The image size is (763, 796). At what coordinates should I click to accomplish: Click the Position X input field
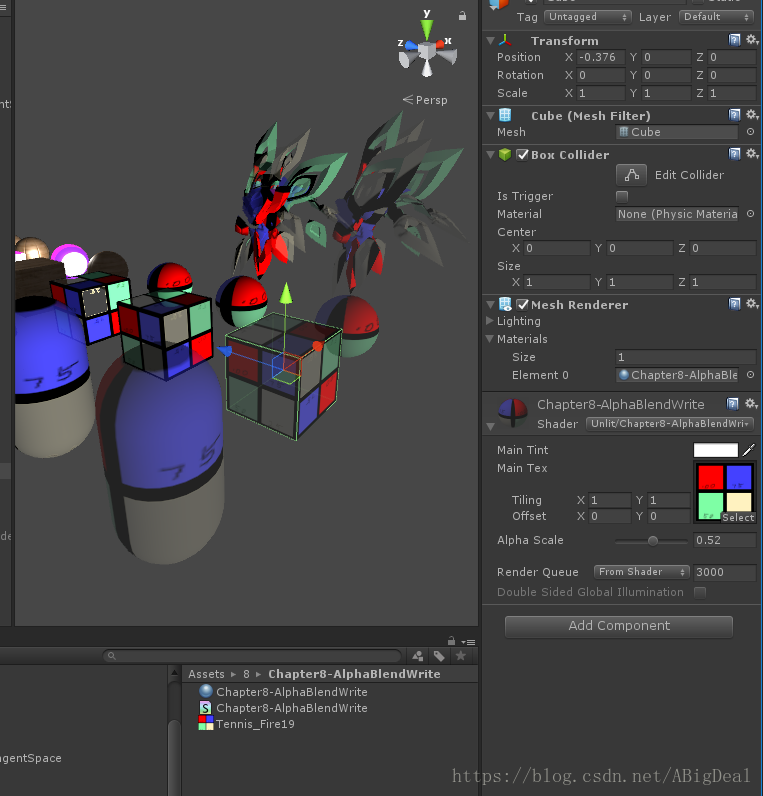coord(601,57)
